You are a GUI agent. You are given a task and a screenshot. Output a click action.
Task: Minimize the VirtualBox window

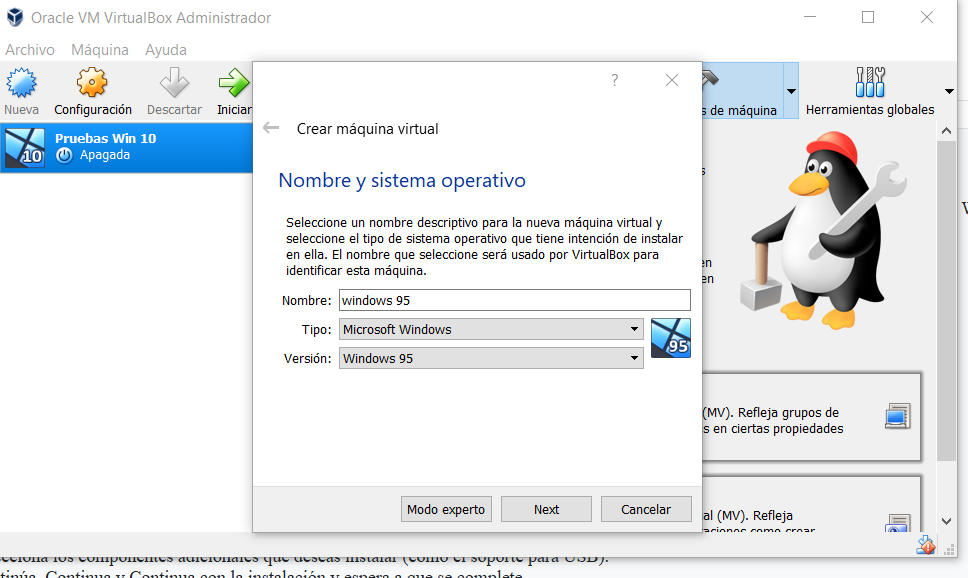tap(810, 17)
